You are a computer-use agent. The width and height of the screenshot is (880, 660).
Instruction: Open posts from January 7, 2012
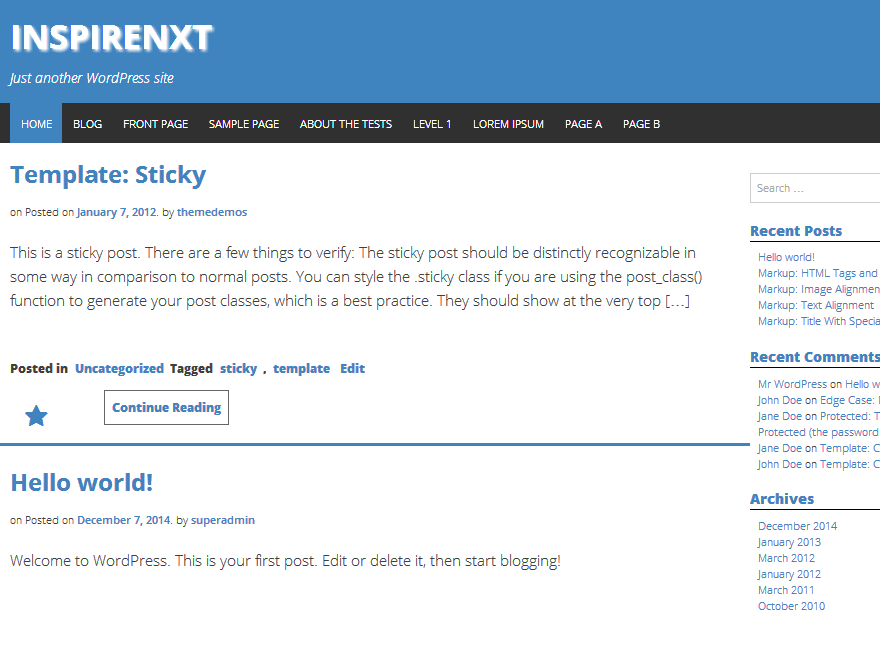pyautogui.click(x=116, y=212)
